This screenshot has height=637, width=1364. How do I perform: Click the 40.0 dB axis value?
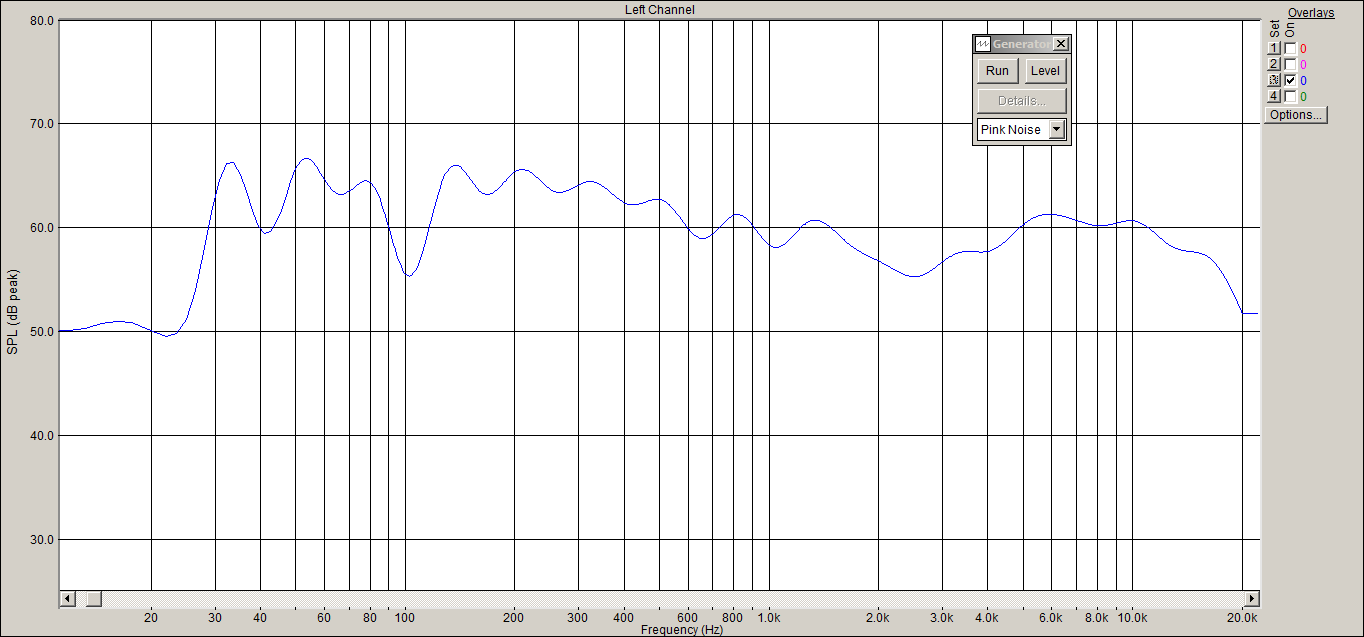click(40, 436)
